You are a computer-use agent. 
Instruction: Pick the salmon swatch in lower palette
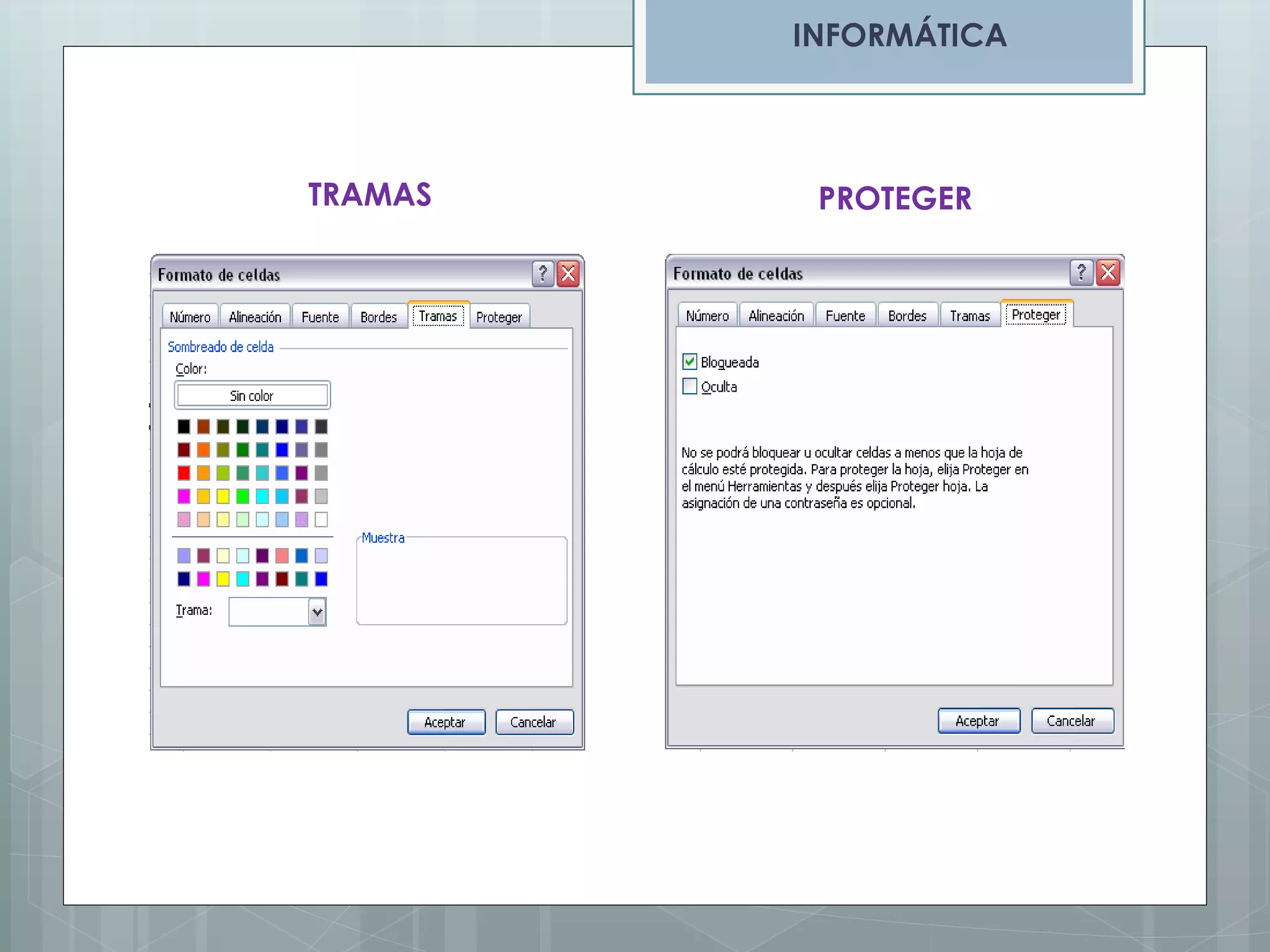(x=282, y=555)
